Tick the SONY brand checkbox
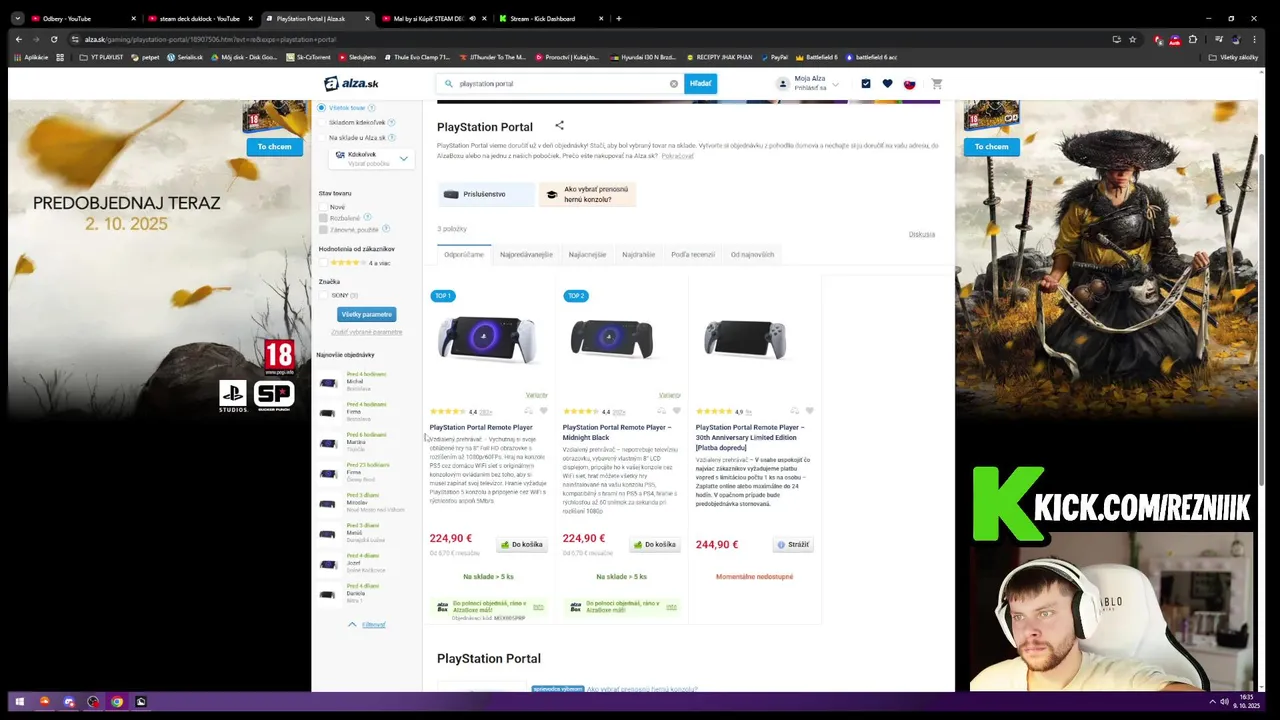 click(x=323, y=295)
